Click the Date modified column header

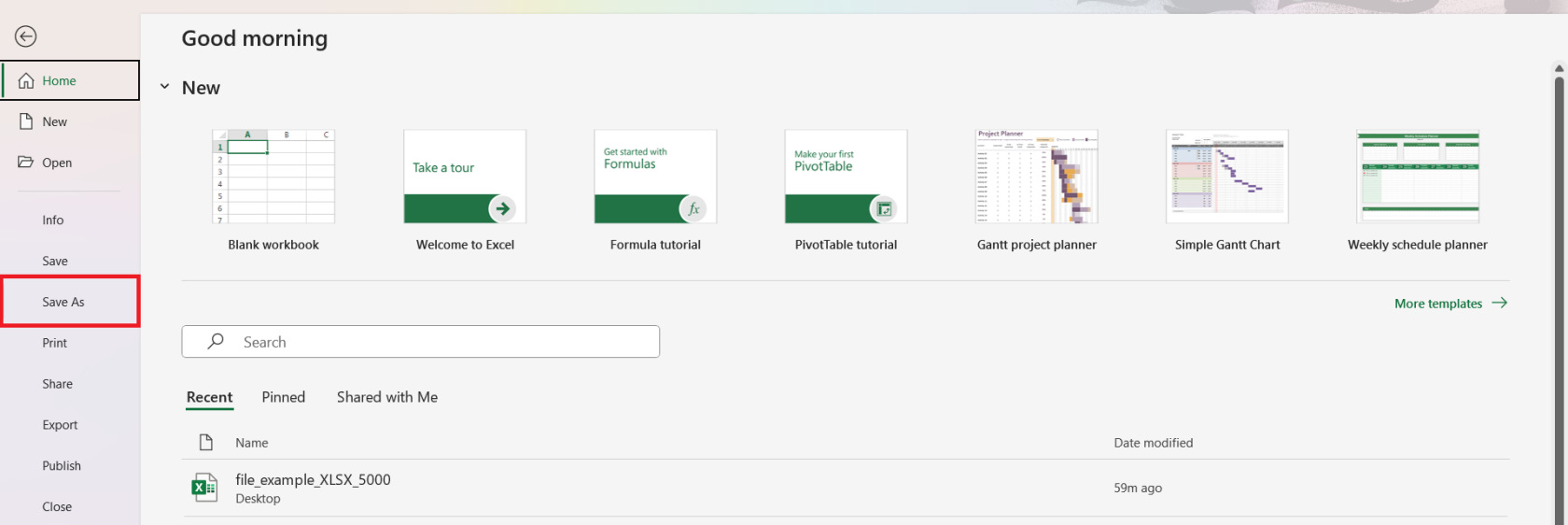1154,443
